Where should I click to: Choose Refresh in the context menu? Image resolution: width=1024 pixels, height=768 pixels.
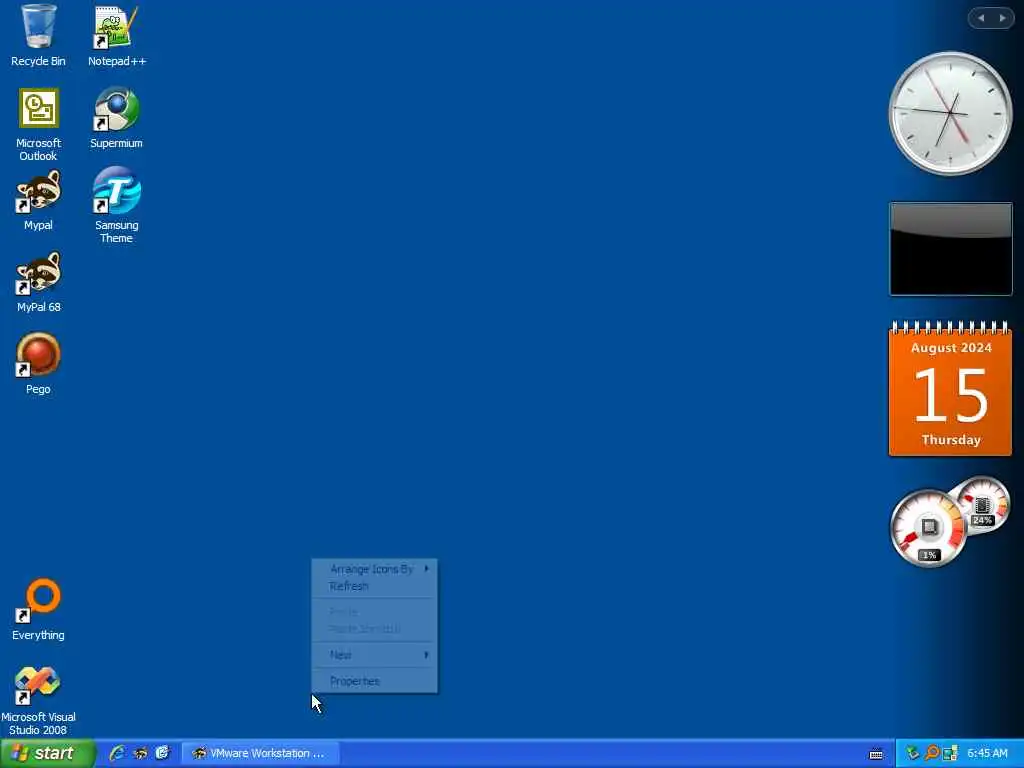pos(375,586)
